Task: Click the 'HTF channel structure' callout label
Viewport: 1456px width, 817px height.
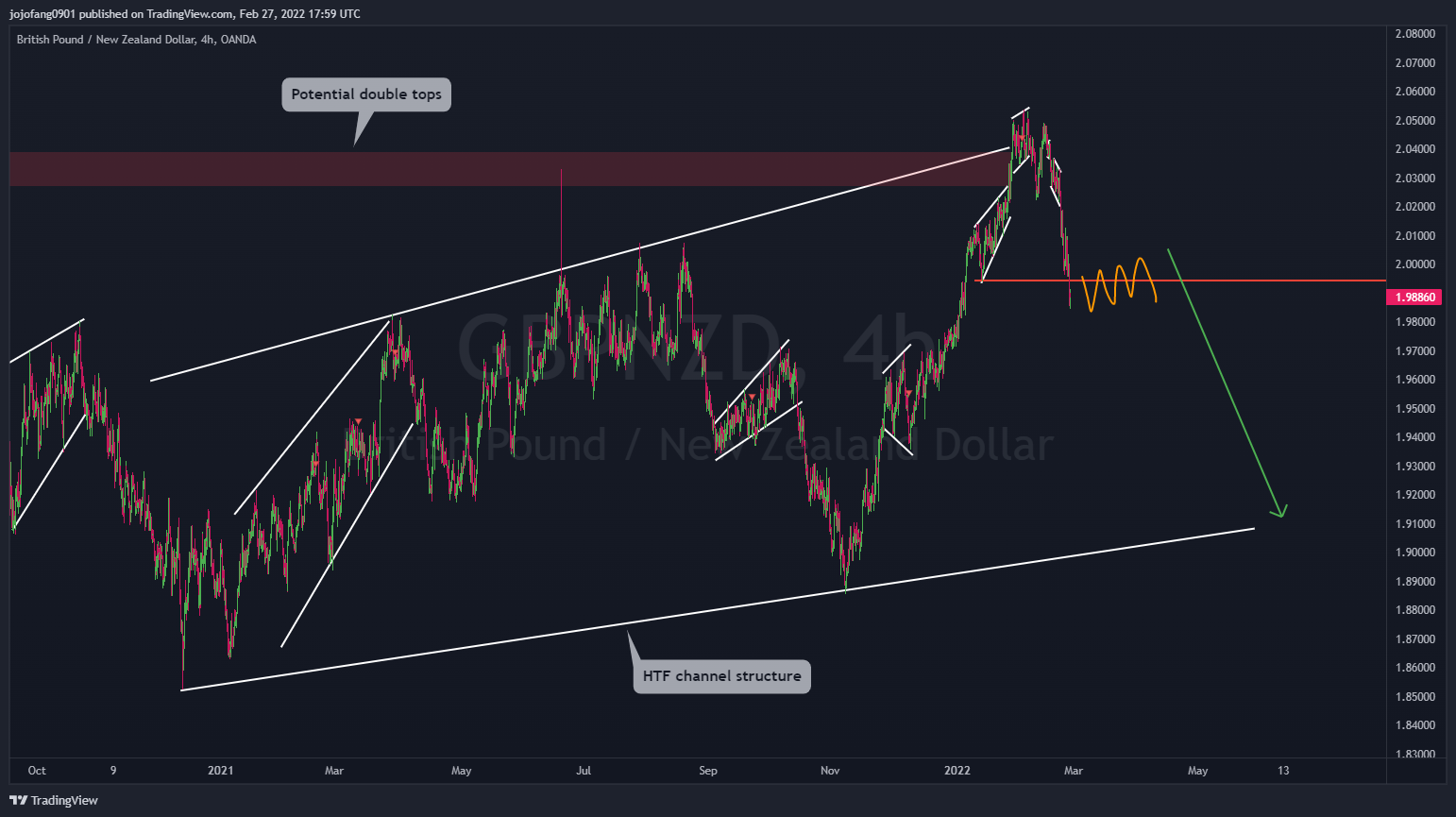Action: [721, 676]
